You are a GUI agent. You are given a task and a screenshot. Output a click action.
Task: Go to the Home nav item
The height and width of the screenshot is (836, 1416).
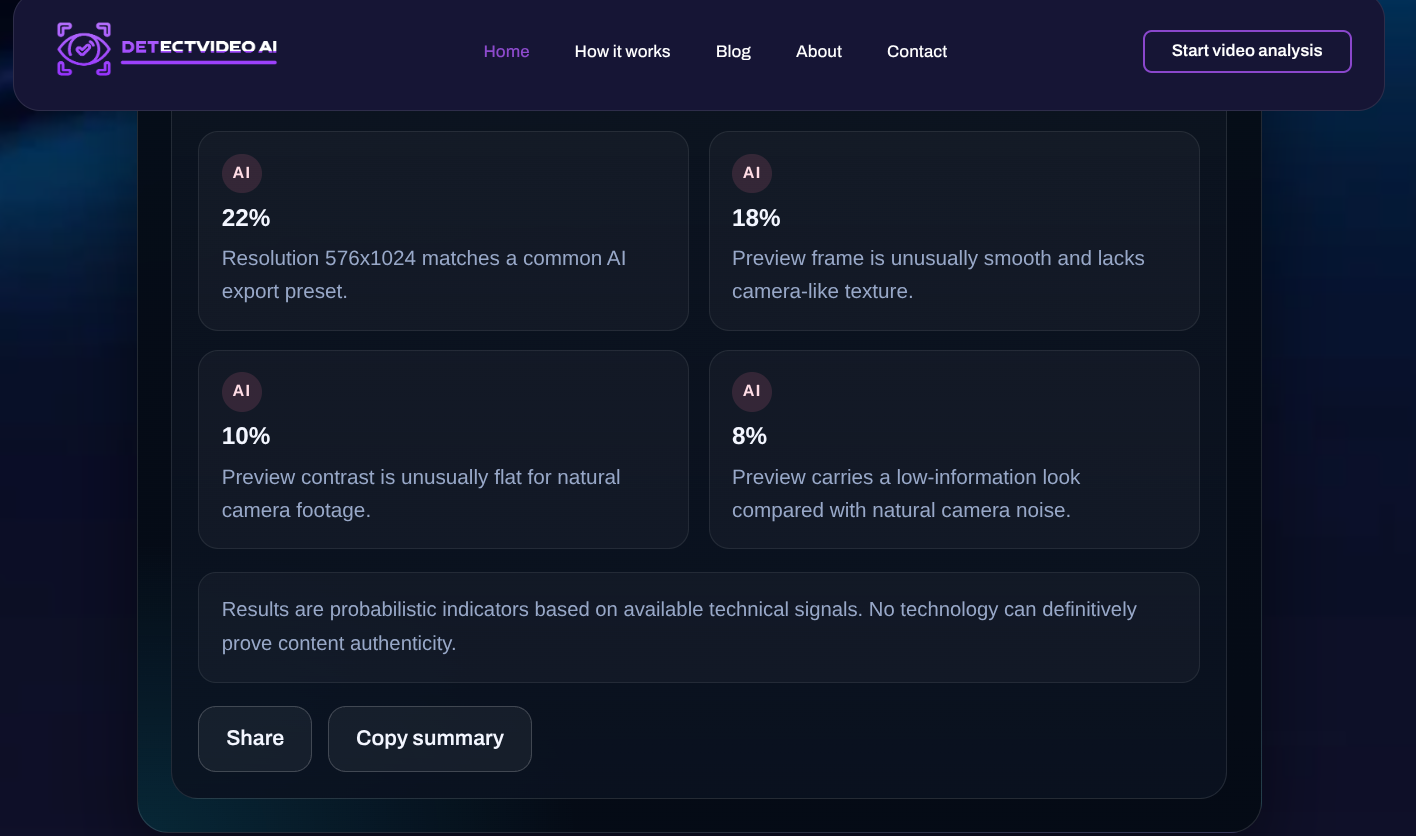(x=506, y=51)
